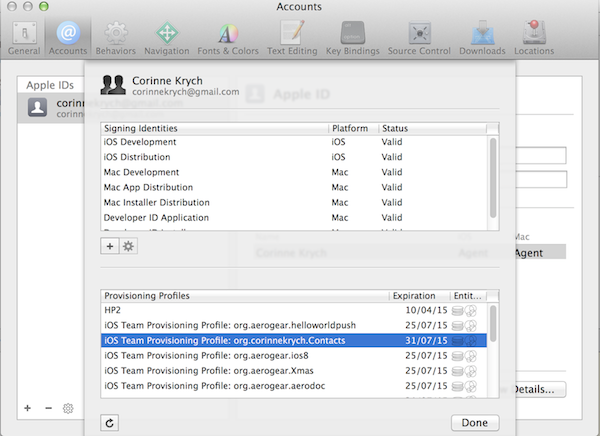Select the org.corinnekrych.Contacts profile
The height and width of the screenshot is (436, 600).
294,340
